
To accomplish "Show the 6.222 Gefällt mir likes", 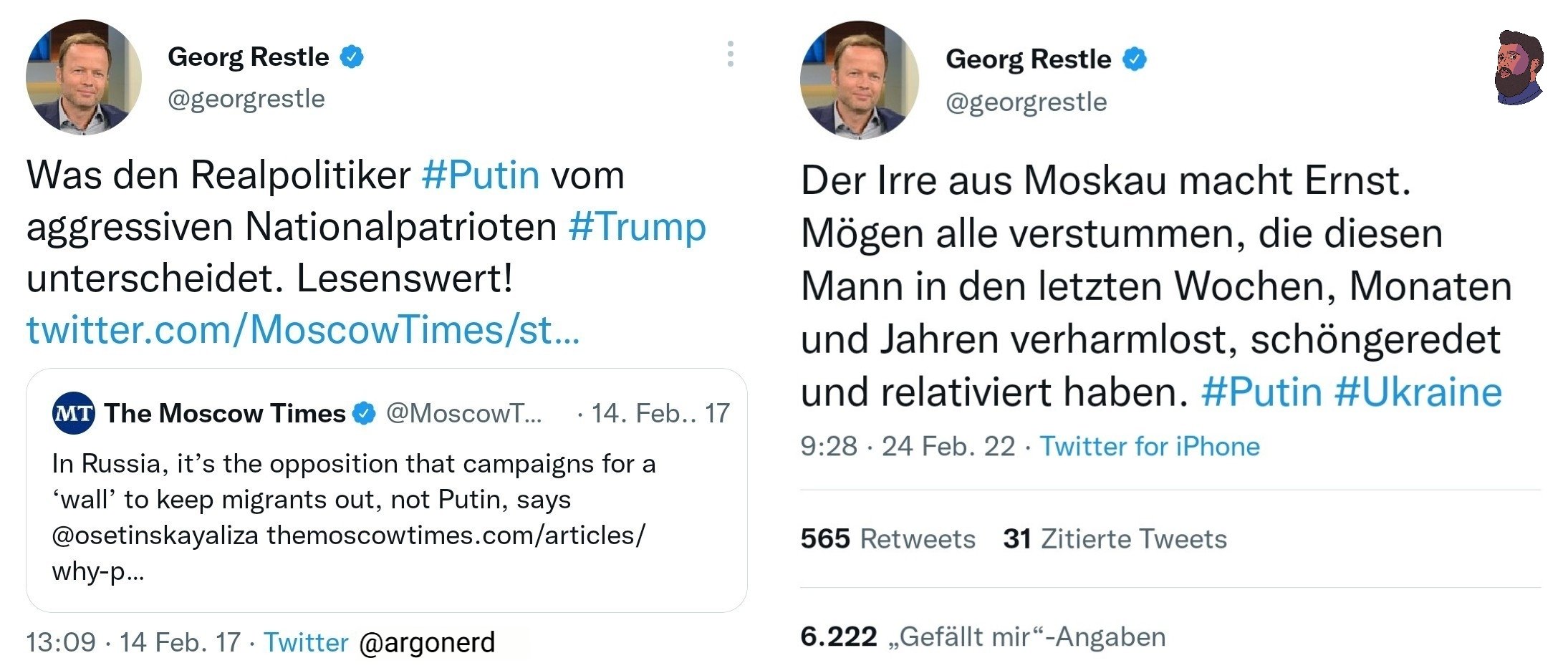I will (983, 636).
